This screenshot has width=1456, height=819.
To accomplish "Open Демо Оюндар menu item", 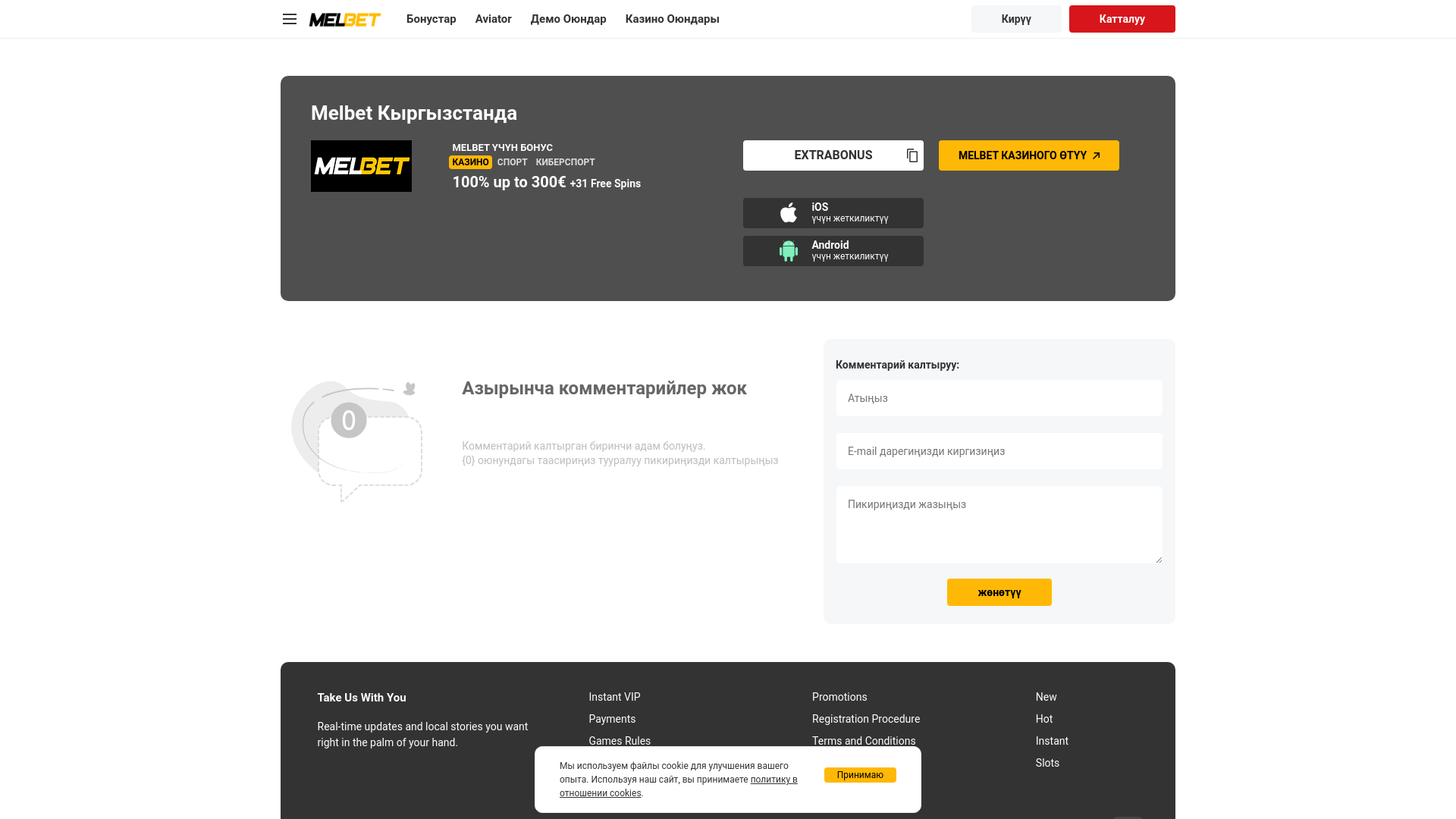I will [569, 19].
